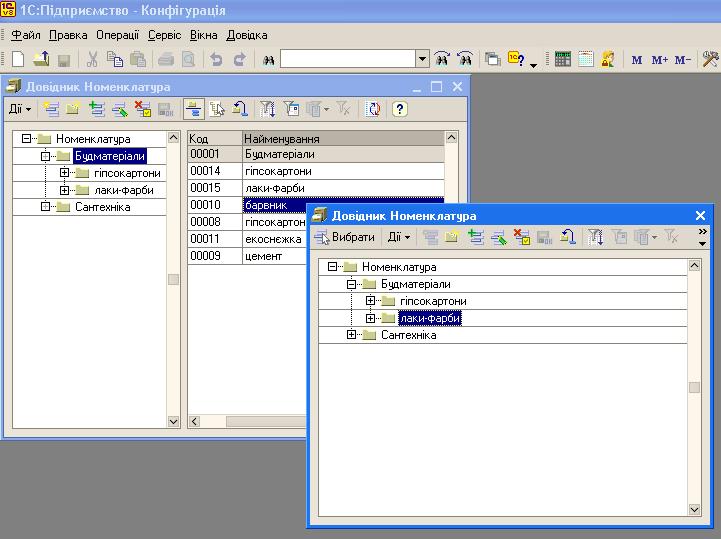The width and height of the screenshot is (721, 539).
Task: Click the Undo arrow icon
Action: (x=216, y=59)
